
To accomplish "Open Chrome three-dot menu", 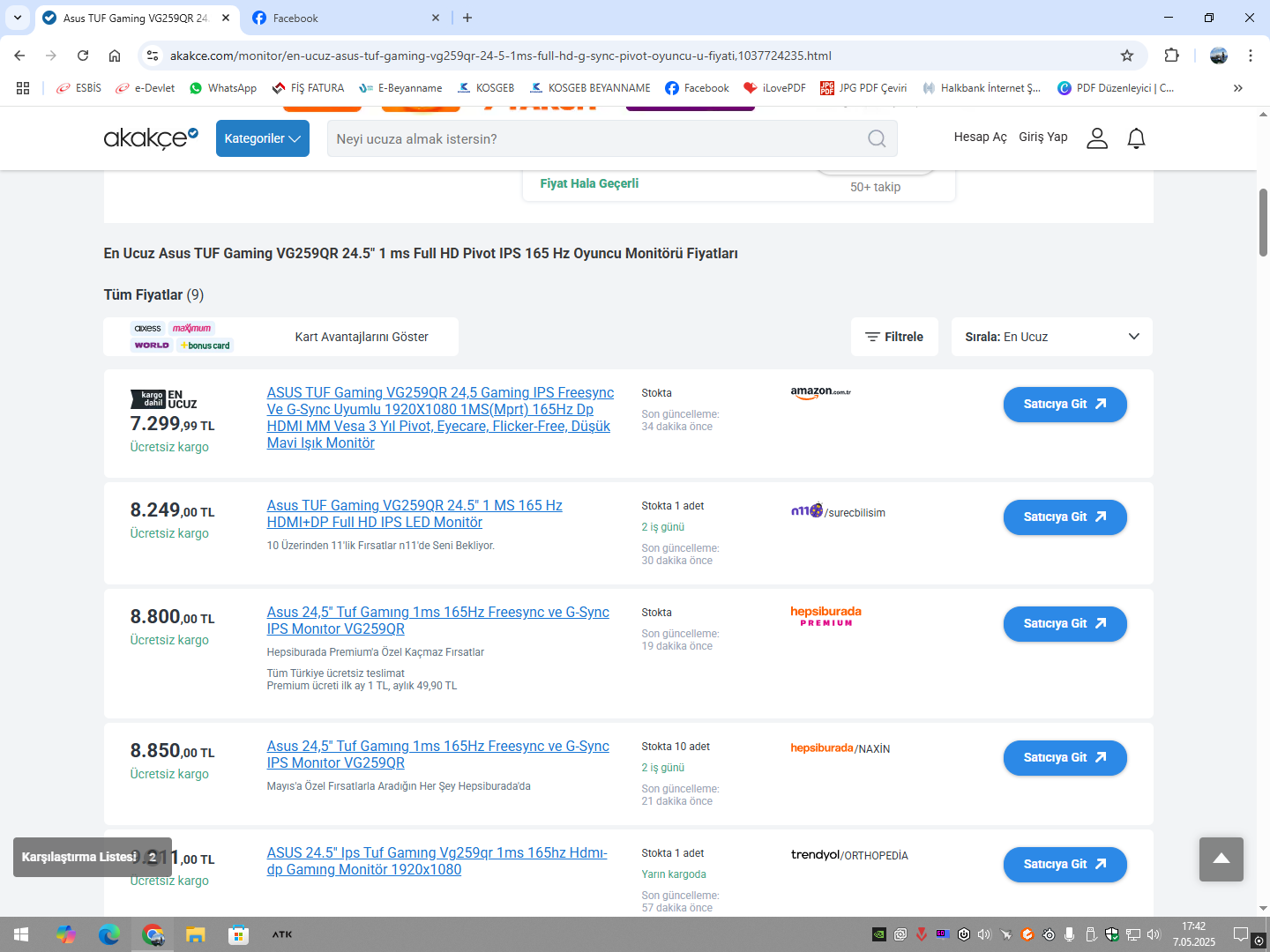I will [x=1251, y=56].
